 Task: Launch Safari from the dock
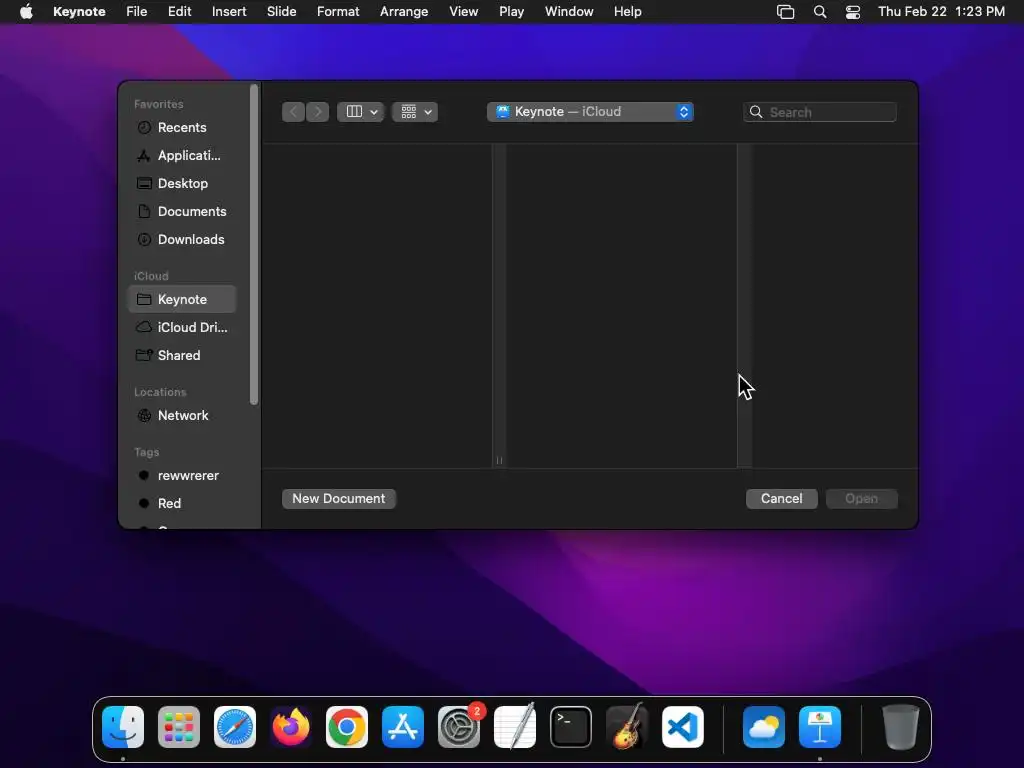(235, 727)
